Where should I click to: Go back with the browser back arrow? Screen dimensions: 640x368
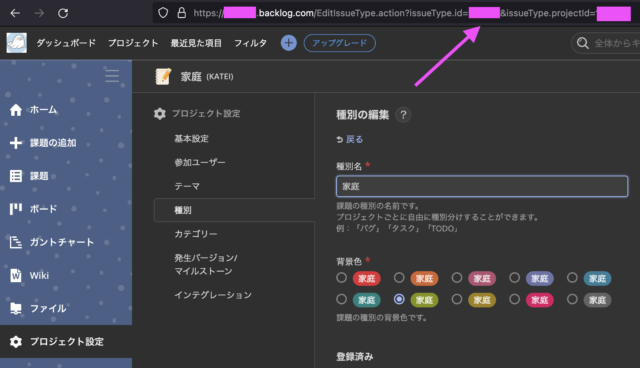pos(15,13)
